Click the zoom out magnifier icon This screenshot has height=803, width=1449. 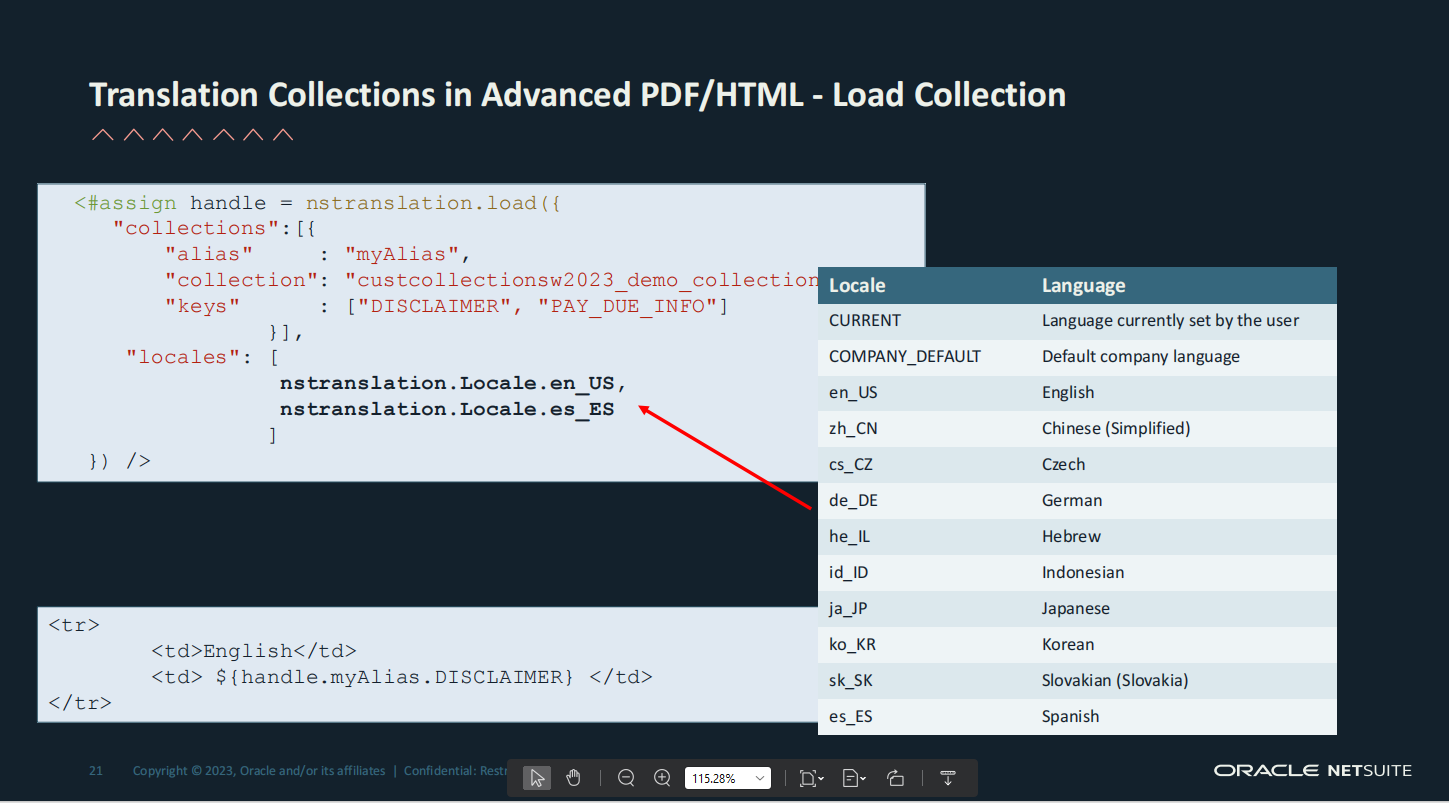pyautogui.click(x=626, y=778)
